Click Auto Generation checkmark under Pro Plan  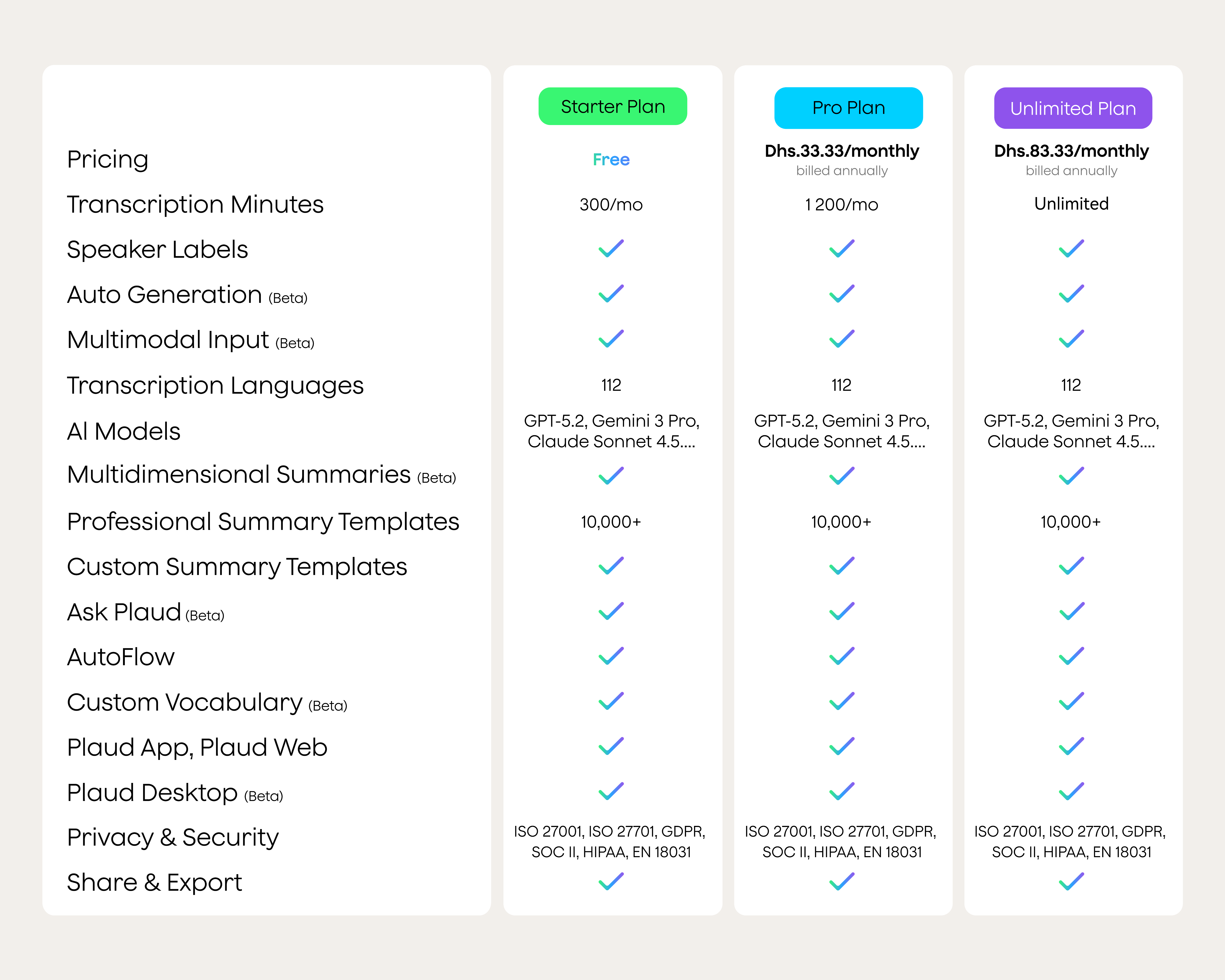[x=841, y=294]
